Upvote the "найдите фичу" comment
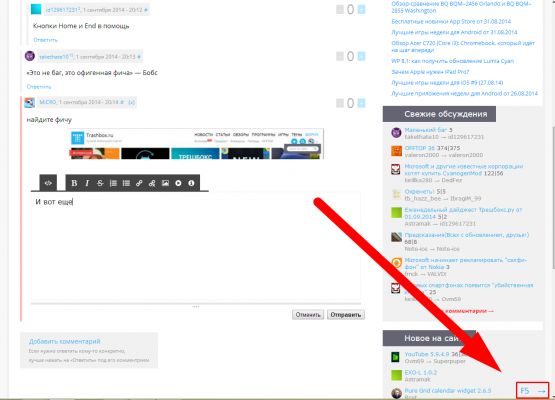Screen dimensions: 555x400 361,103
